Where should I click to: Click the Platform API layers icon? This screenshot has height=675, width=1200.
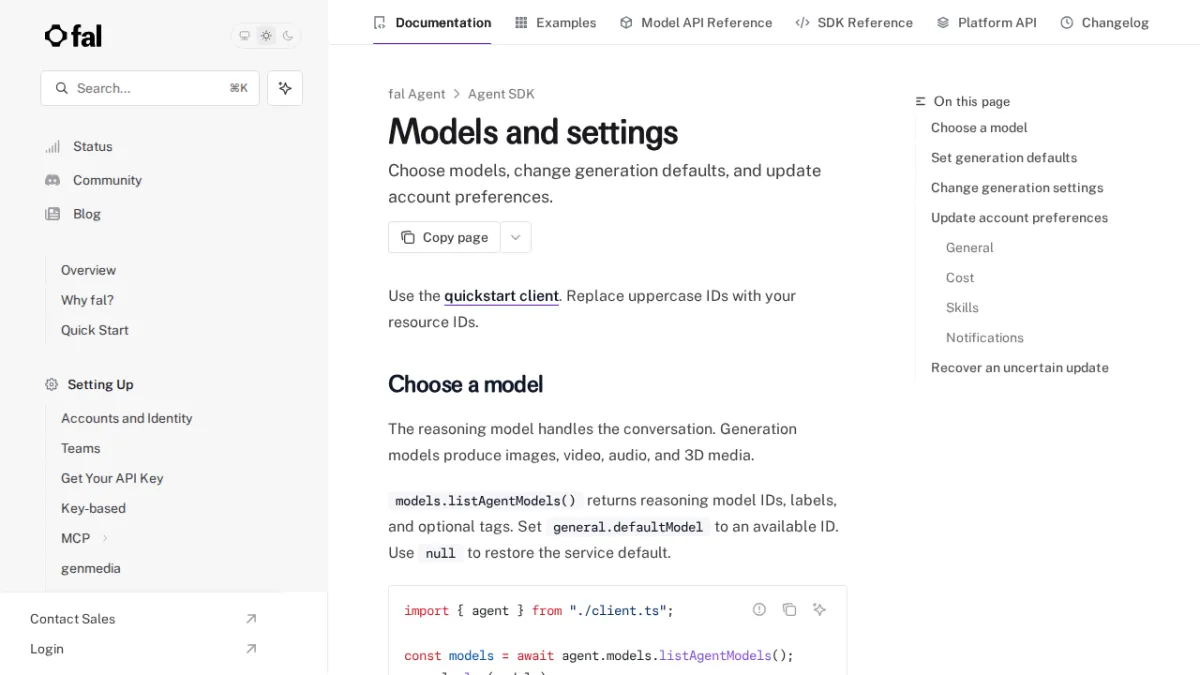943,22
